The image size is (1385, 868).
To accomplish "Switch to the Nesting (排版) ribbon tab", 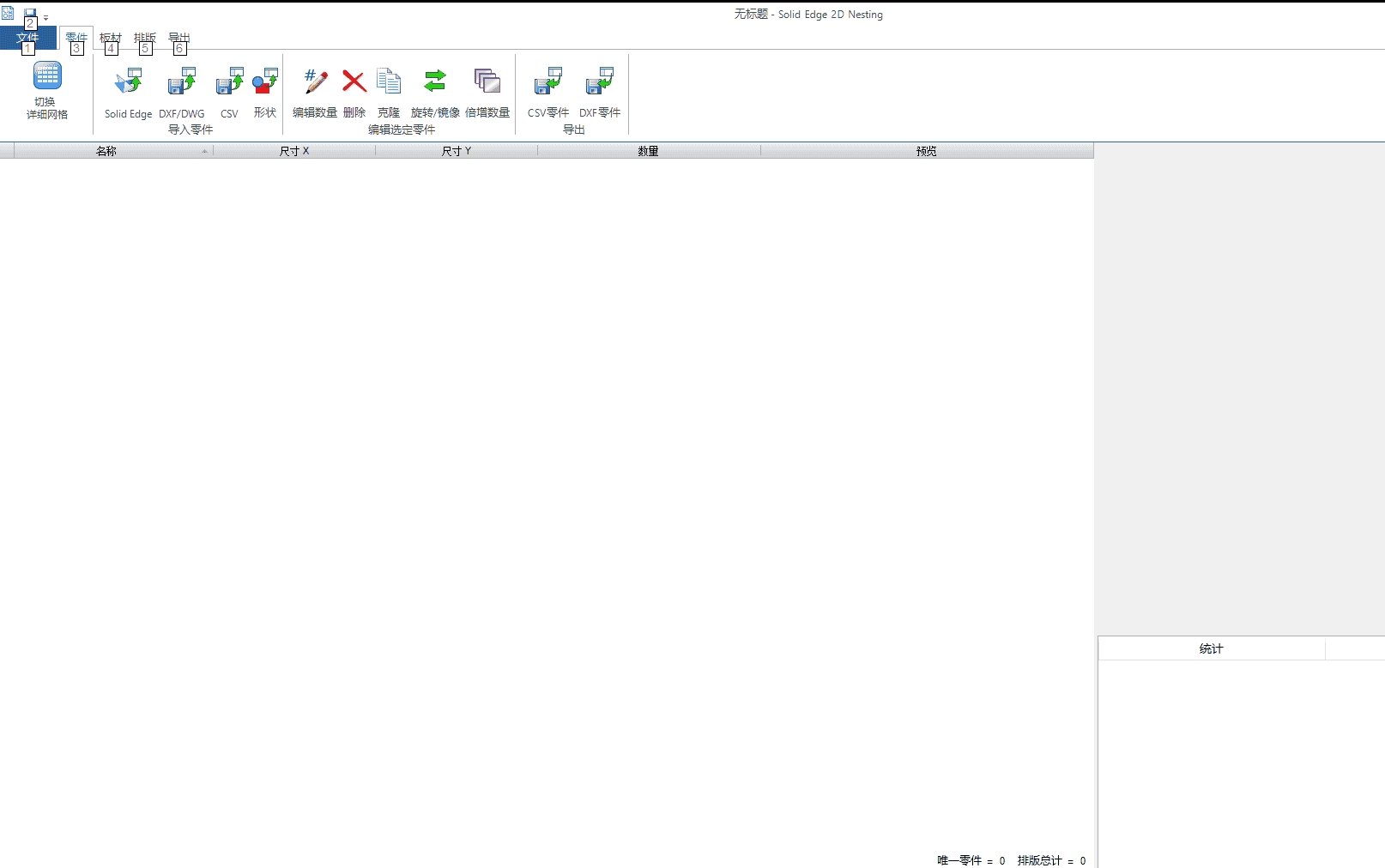I will (x=145, y=38).
